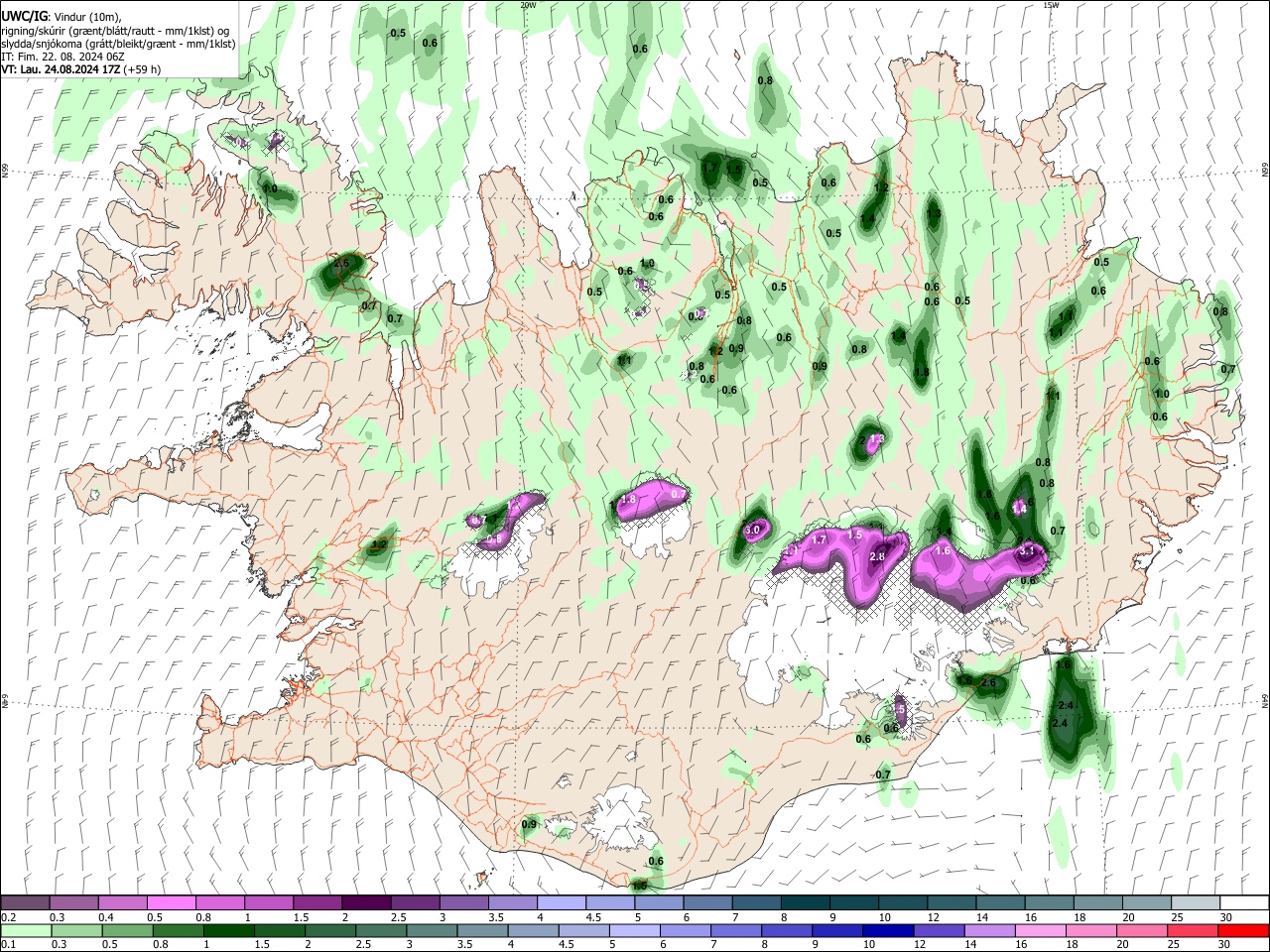Select the 3.0 value on purple snow patch

pyautogui.click(x=752, y=531)
